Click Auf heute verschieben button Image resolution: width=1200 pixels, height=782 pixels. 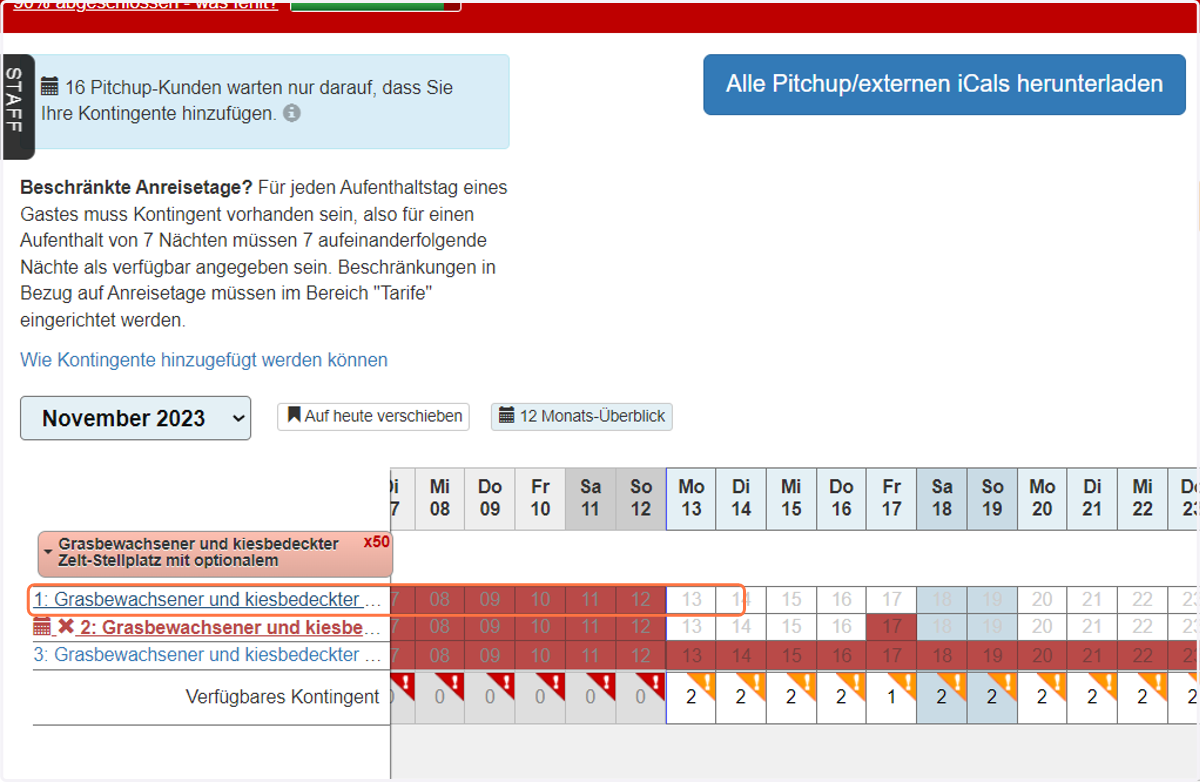(373, 416)
